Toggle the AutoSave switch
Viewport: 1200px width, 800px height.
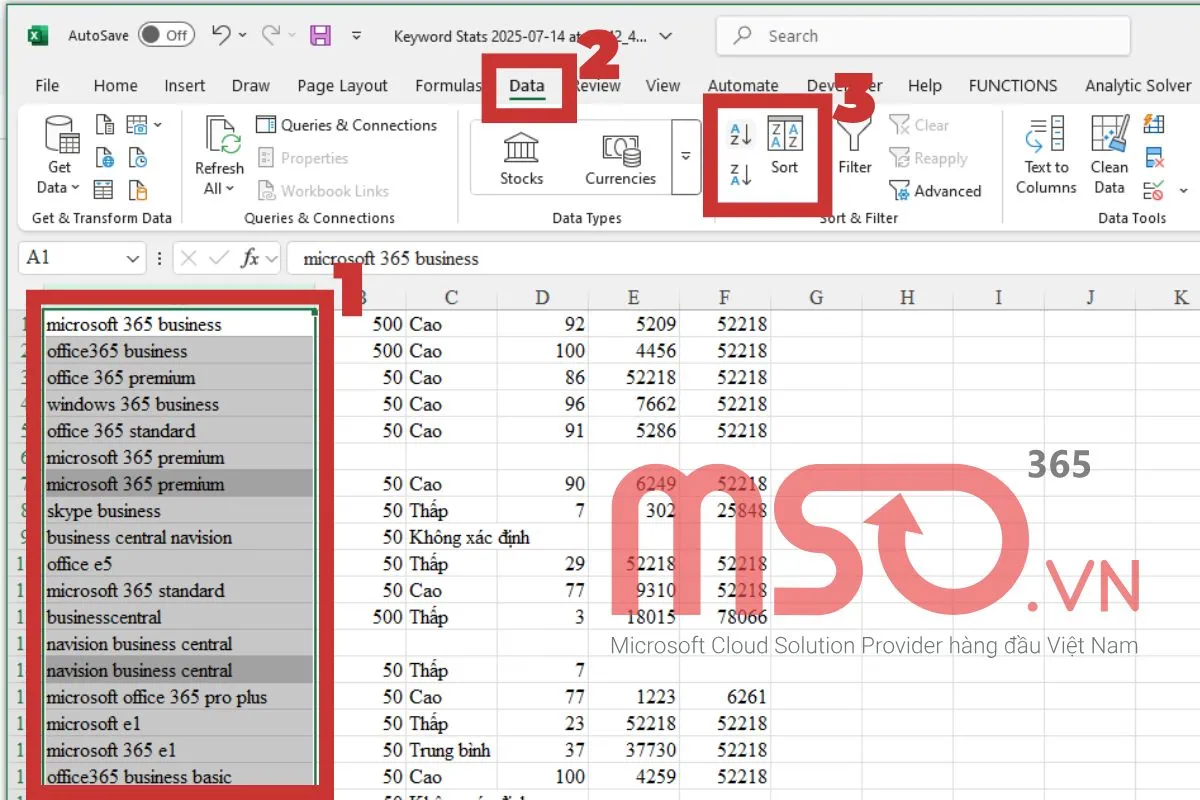tap(166, 35)
